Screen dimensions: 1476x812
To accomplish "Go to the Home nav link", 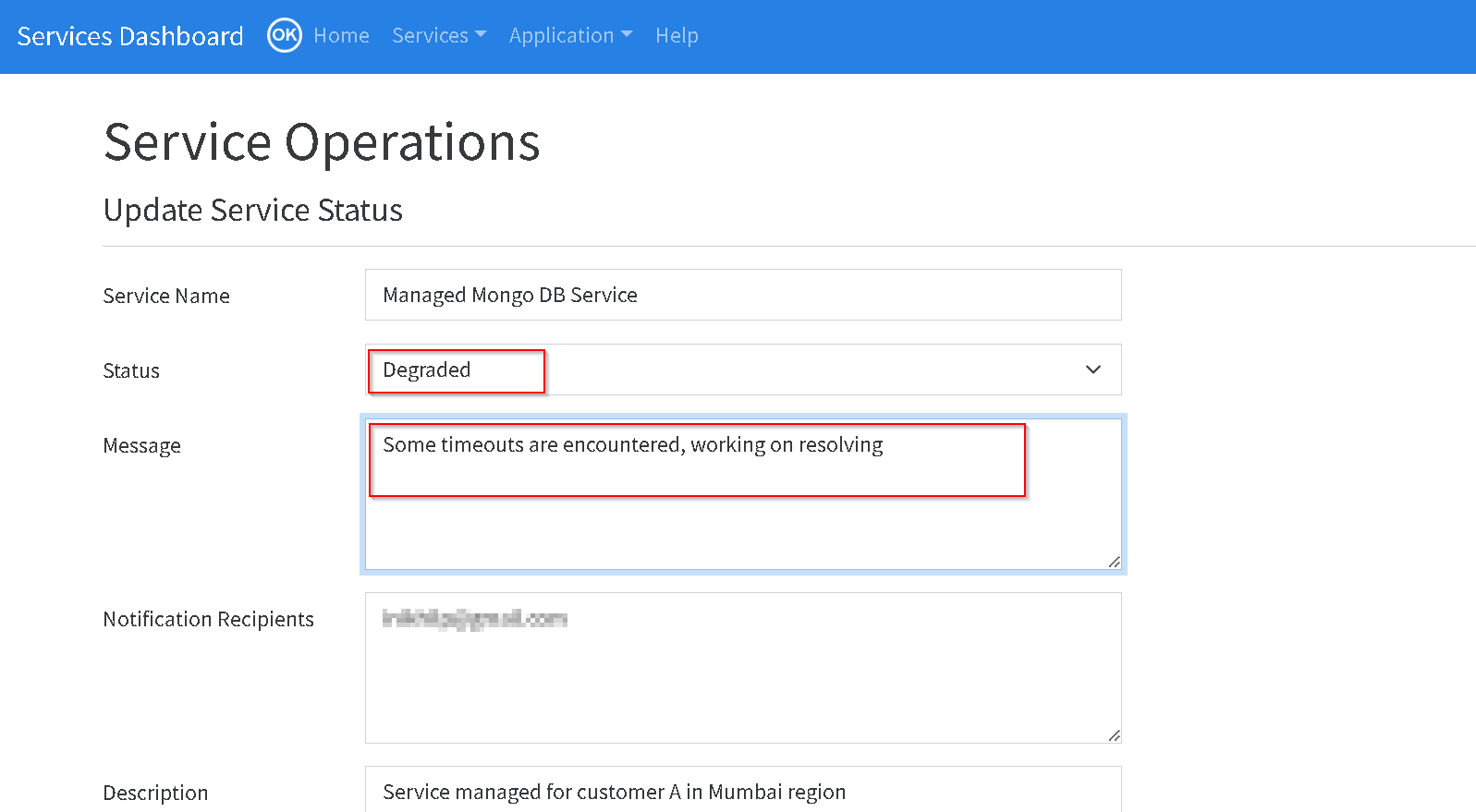I will coord(341,35).
